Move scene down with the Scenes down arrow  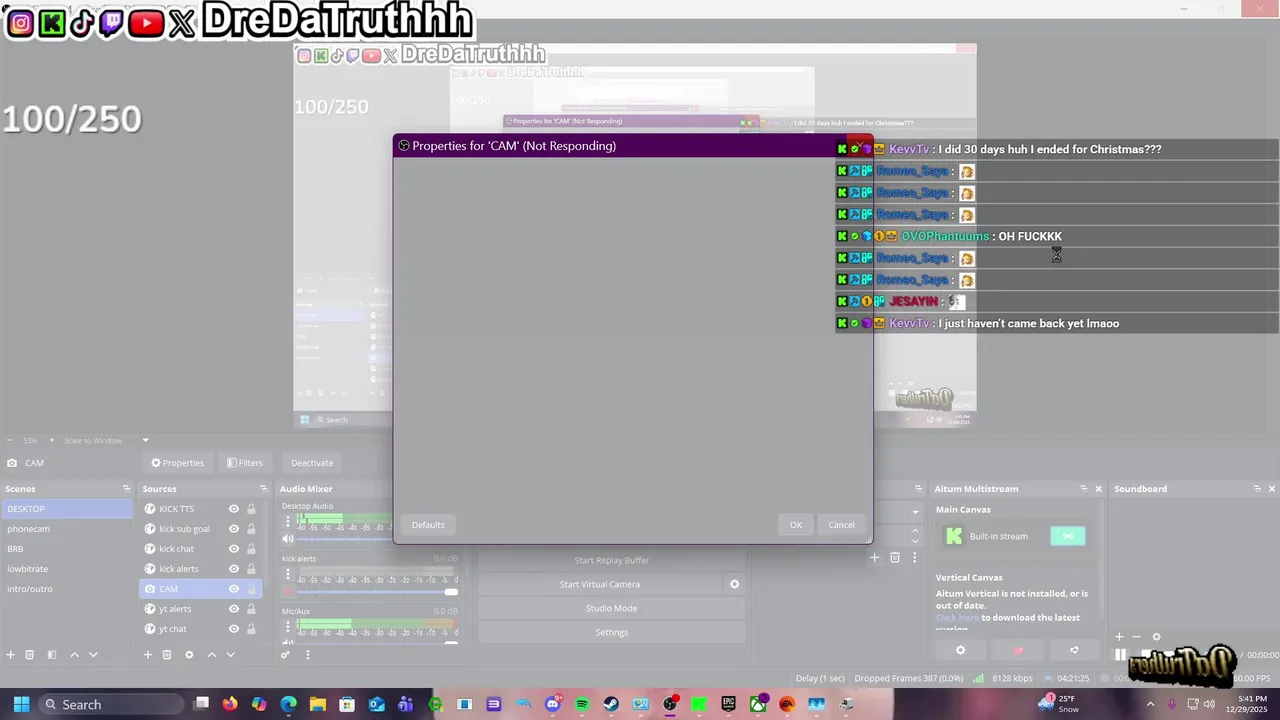pos(93,655)
